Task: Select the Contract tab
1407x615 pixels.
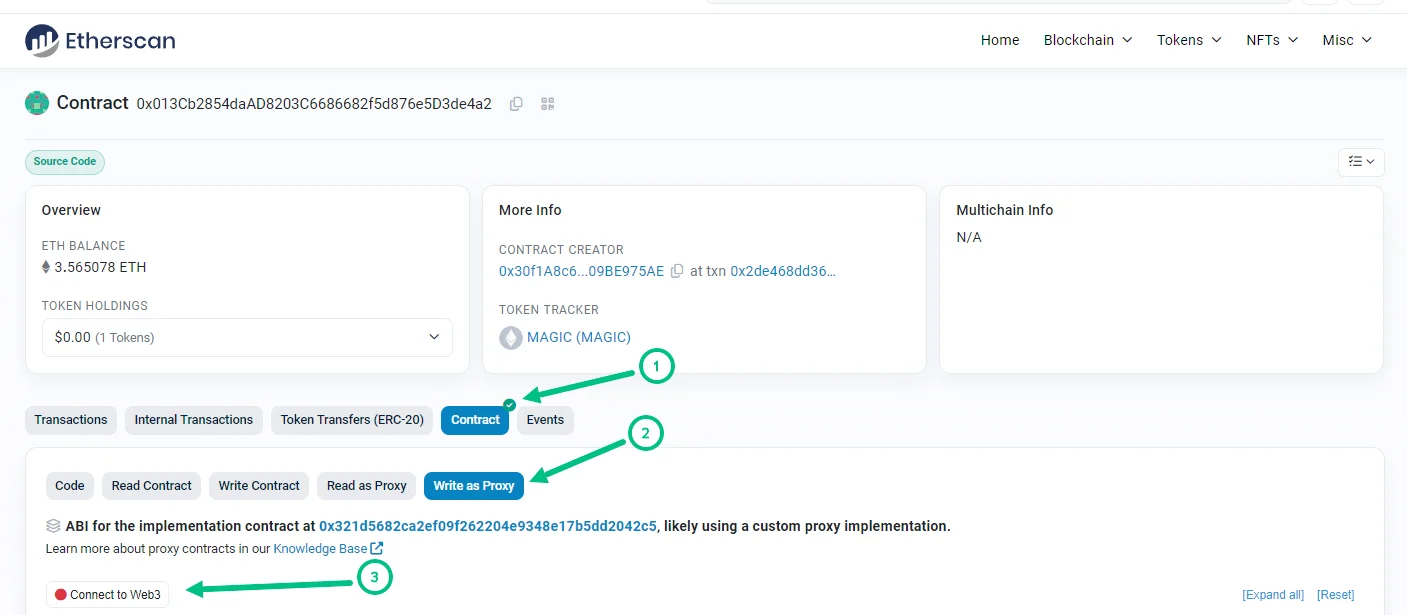Action: (x=475, y=420)
